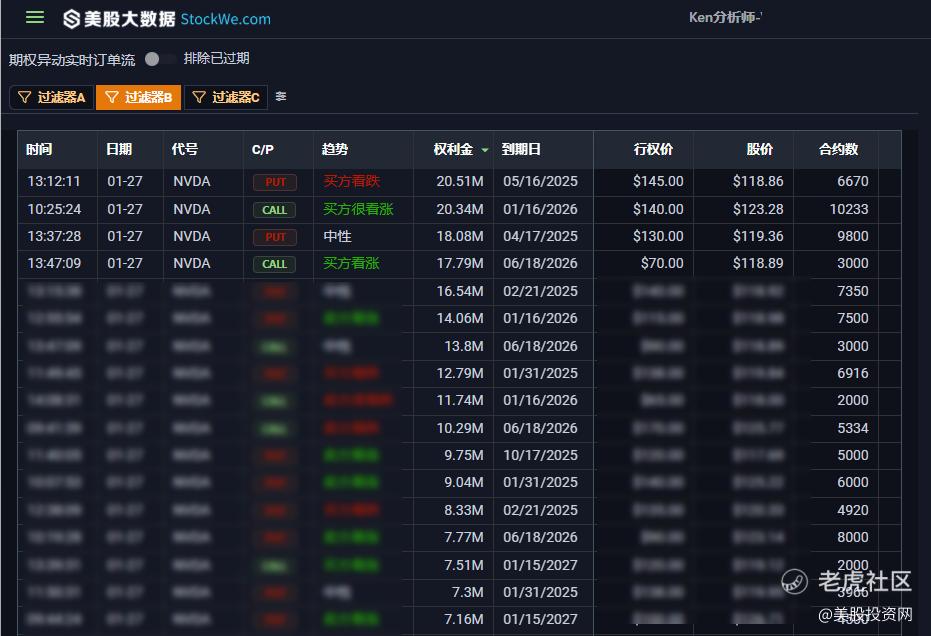This screenshot has width=931, height=636.
Task: Click the CALL badge in the 13:47:09 row
Action: (x=275, y=264)
